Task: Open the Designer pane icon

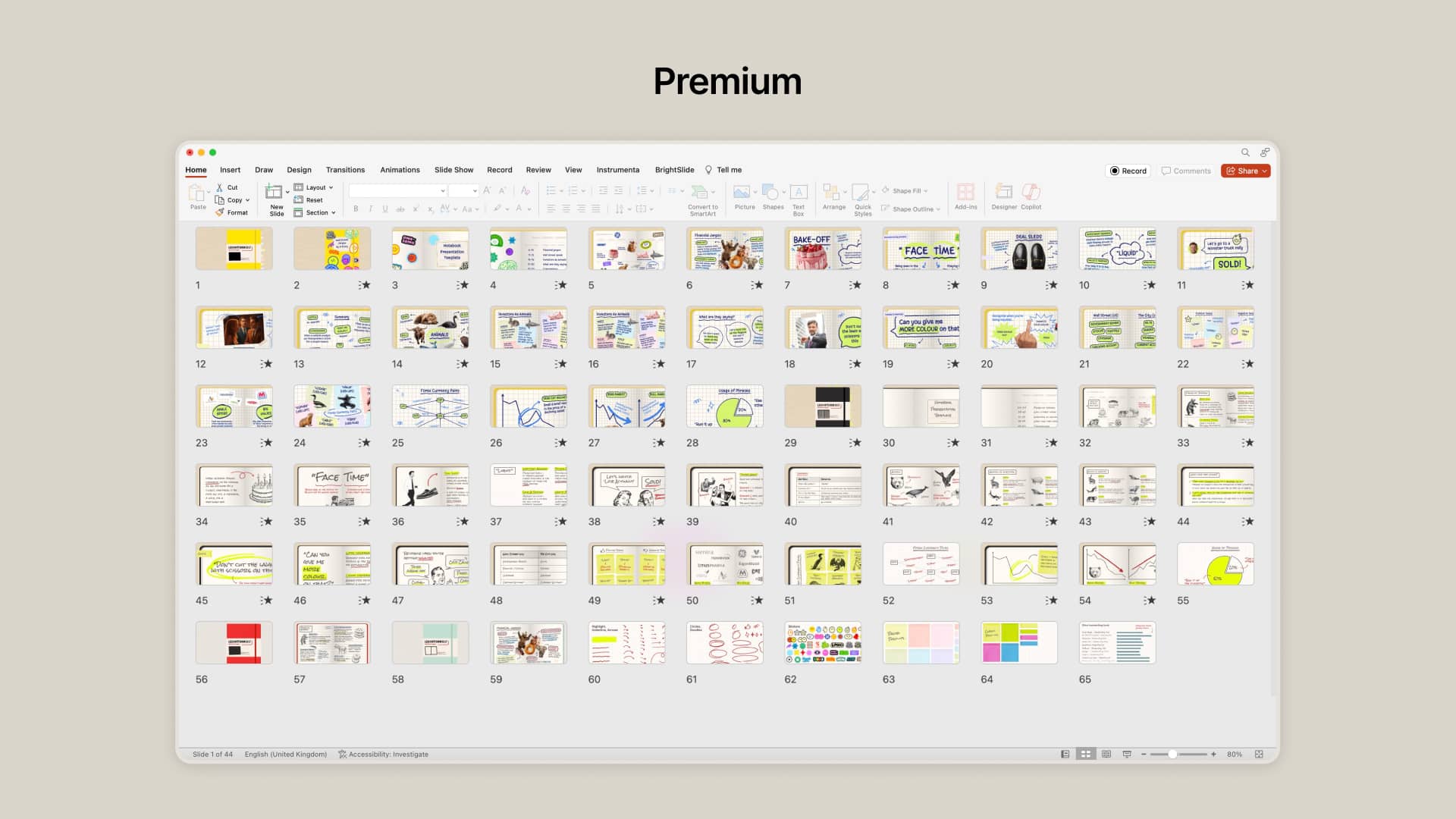Action: [1003, 192]
